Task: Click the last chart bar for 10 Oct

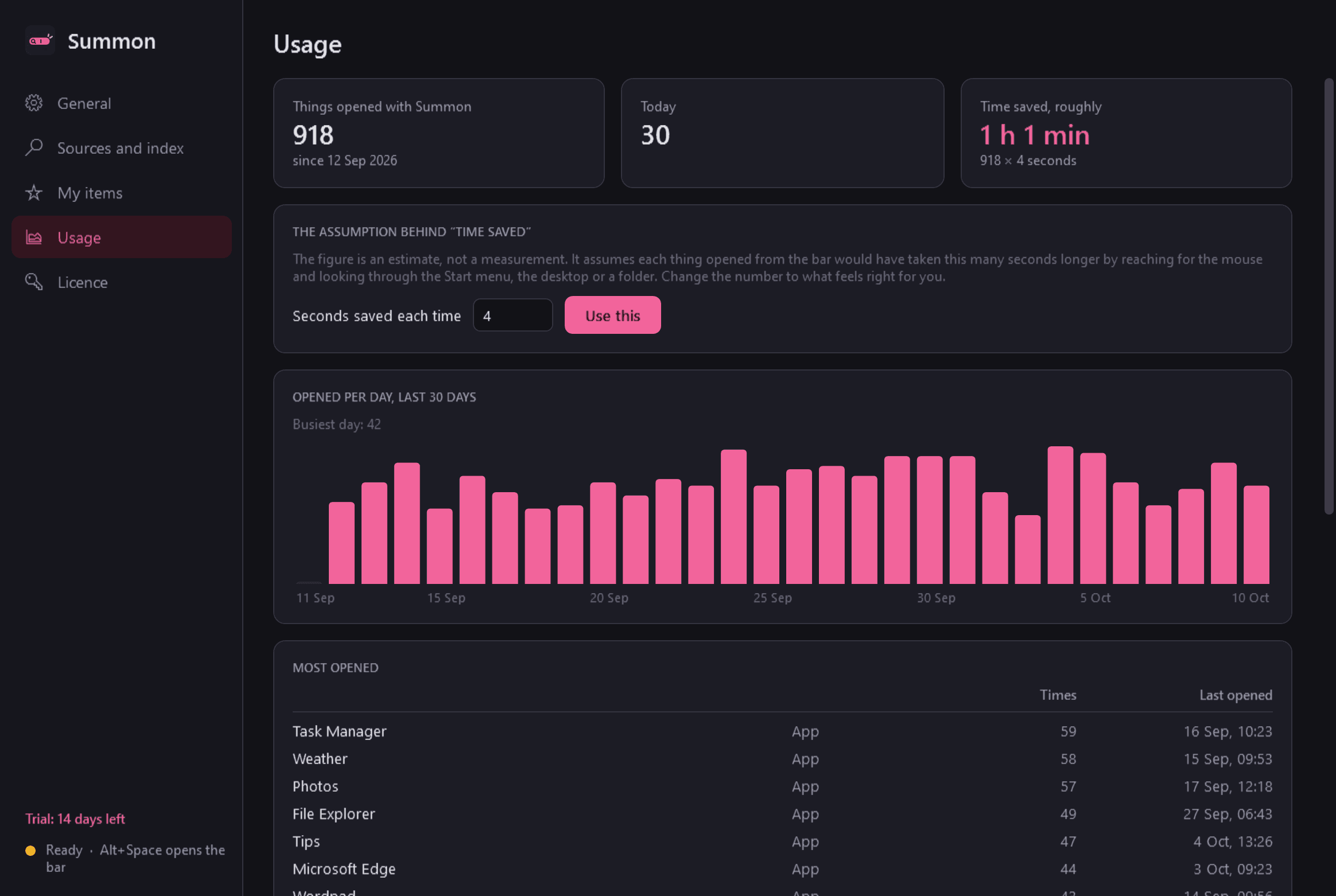Action: (x=1256, y=535)
